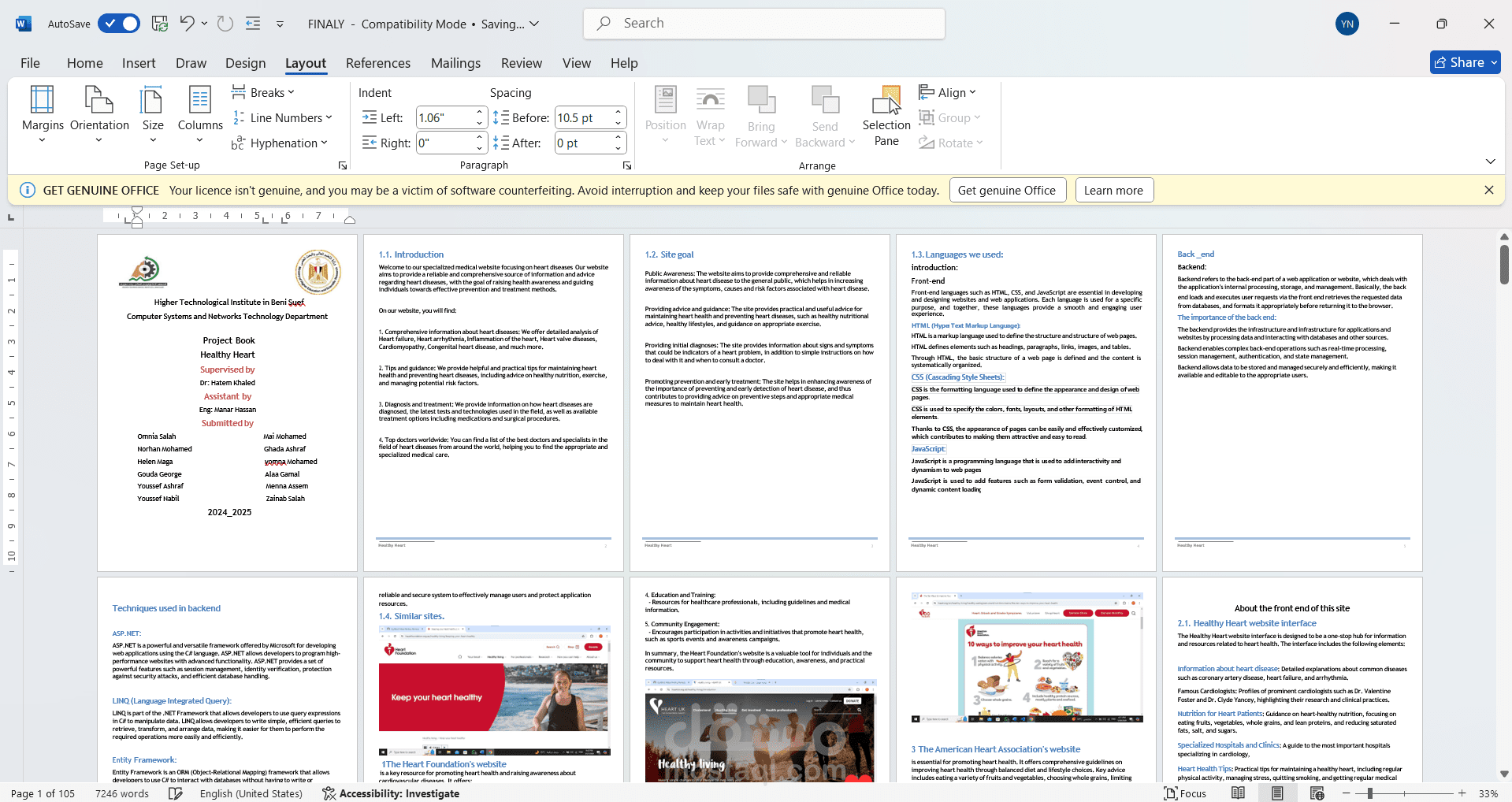Image resolution: width=1512 pixels, height=802 pixels.
Task: Switch to the References tab
Action: 378,63
